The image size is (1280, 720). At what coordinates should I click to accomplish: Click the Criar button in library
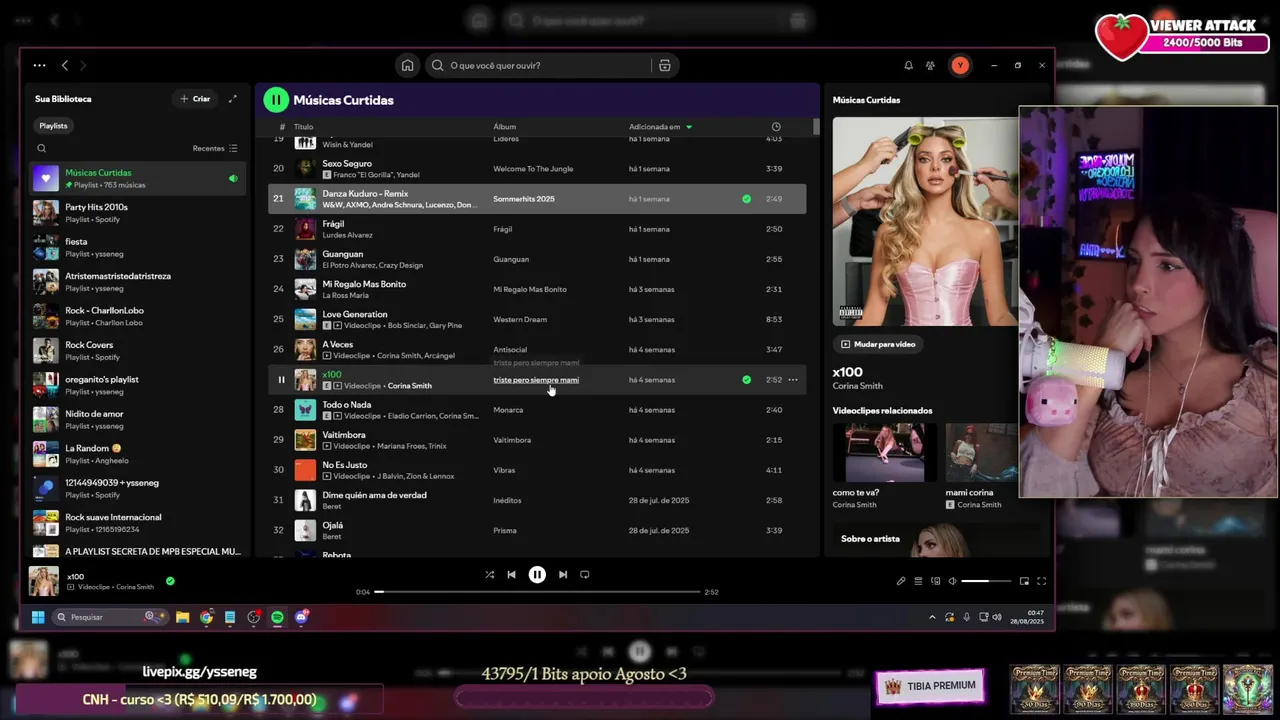195,99
